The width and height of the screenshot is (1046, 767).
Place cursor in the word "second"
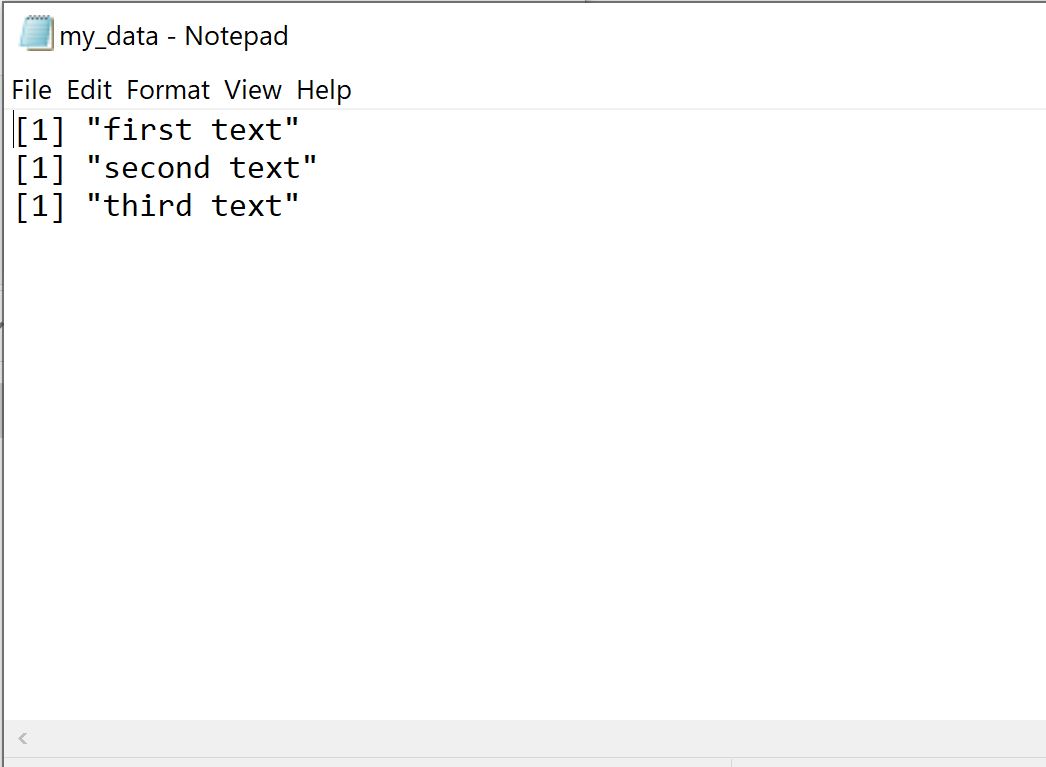157,168
